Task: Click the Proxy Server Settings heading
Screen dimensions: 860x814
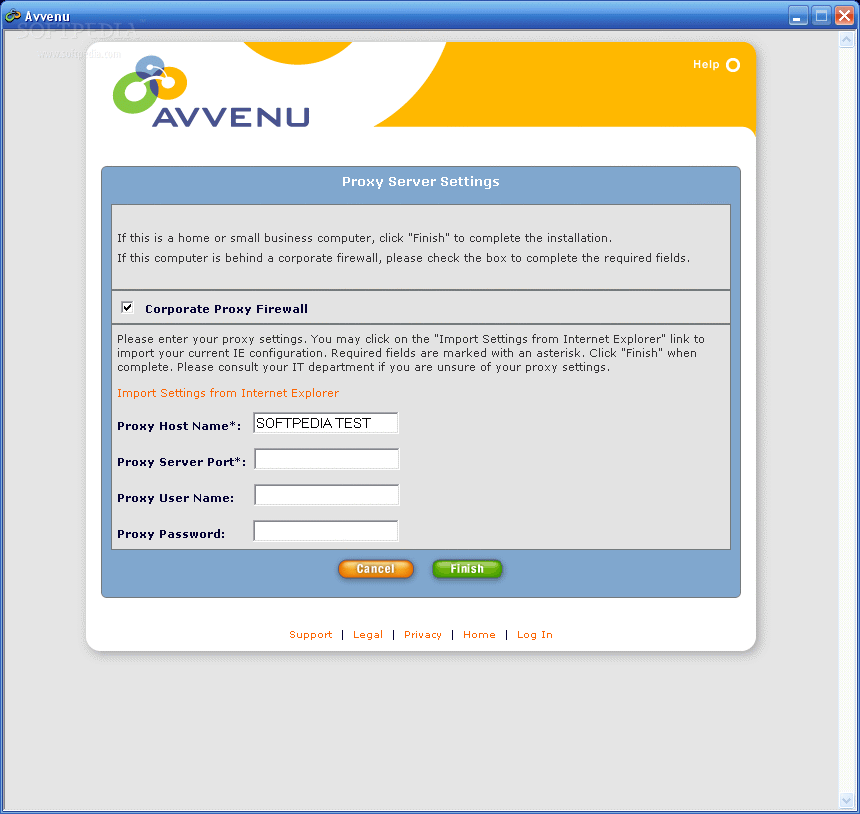Action: tap(421, 182)
